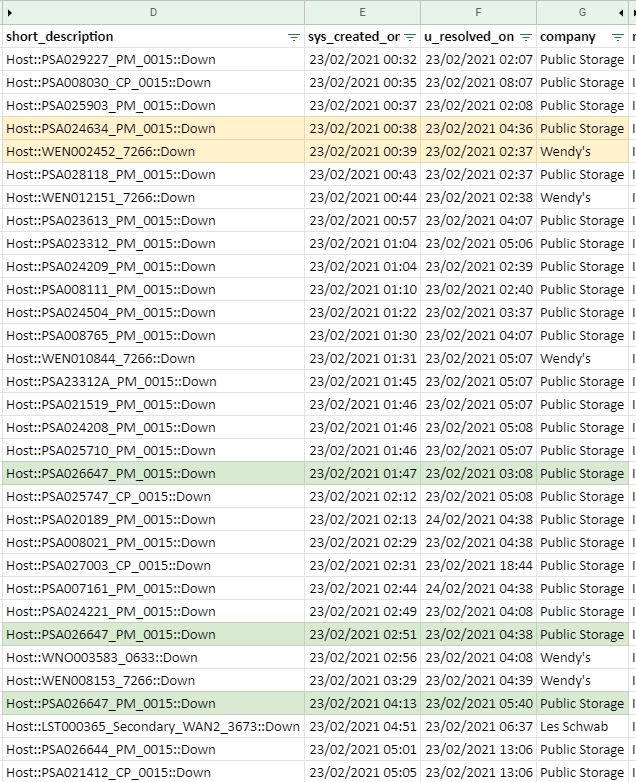Select cell Host::PSA021519_PM_0015::Down
Screen dimensions: 636x782
tap(154, 404)
